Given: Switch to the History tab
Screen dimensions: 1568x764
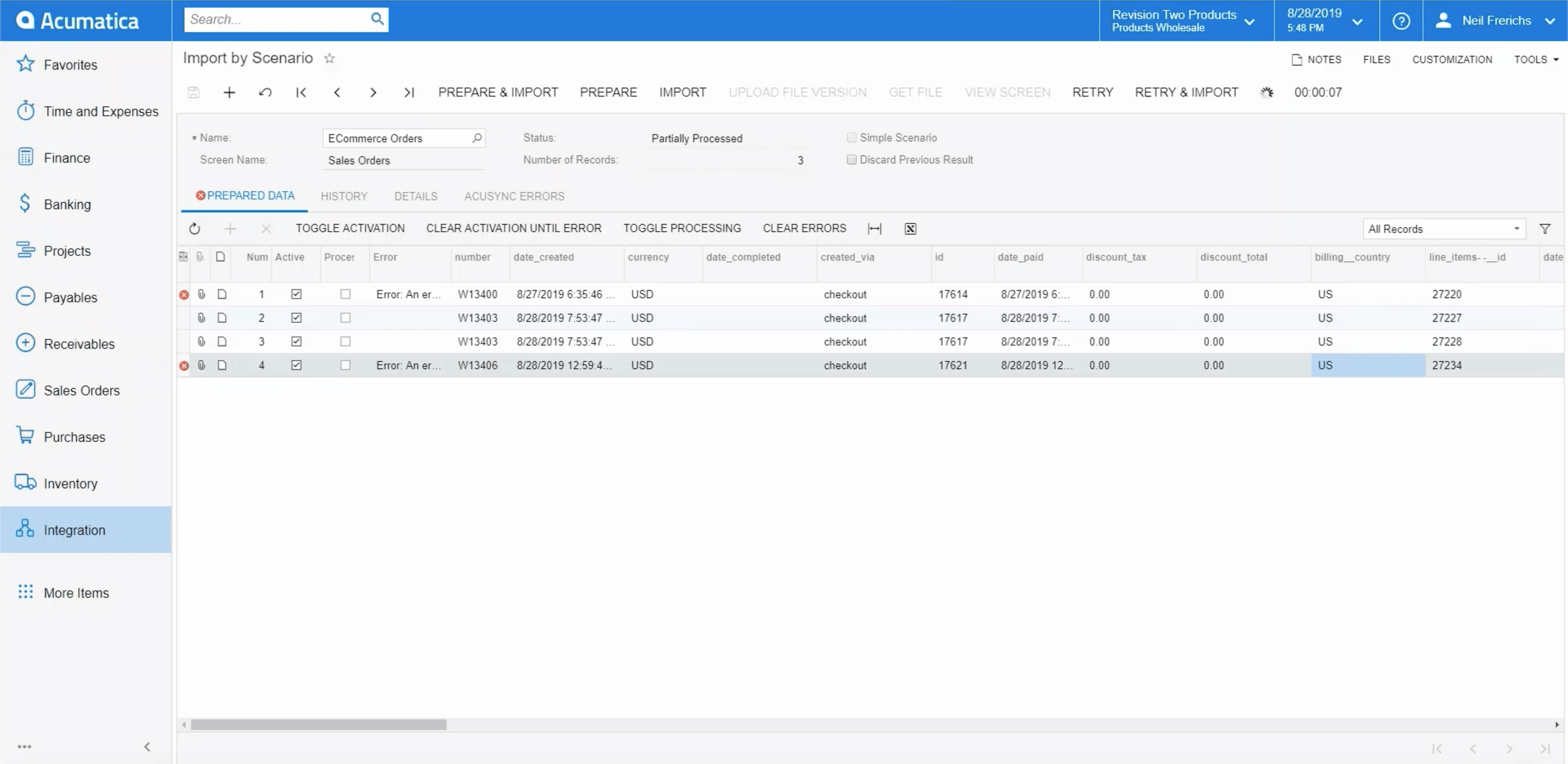Looking at the screenshot, I should click(x=344, y=196).
